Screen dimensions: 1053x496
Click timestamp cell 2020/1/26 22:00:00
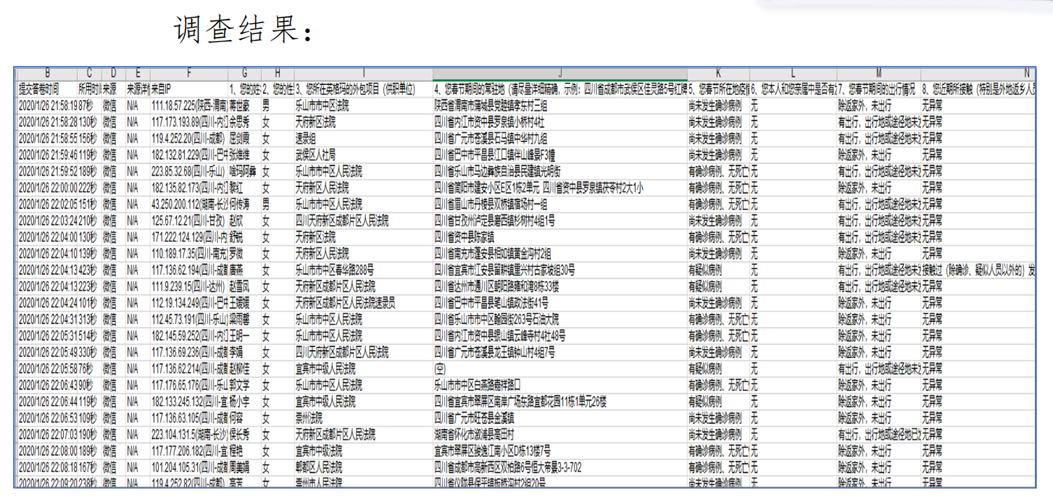[45, 187]
